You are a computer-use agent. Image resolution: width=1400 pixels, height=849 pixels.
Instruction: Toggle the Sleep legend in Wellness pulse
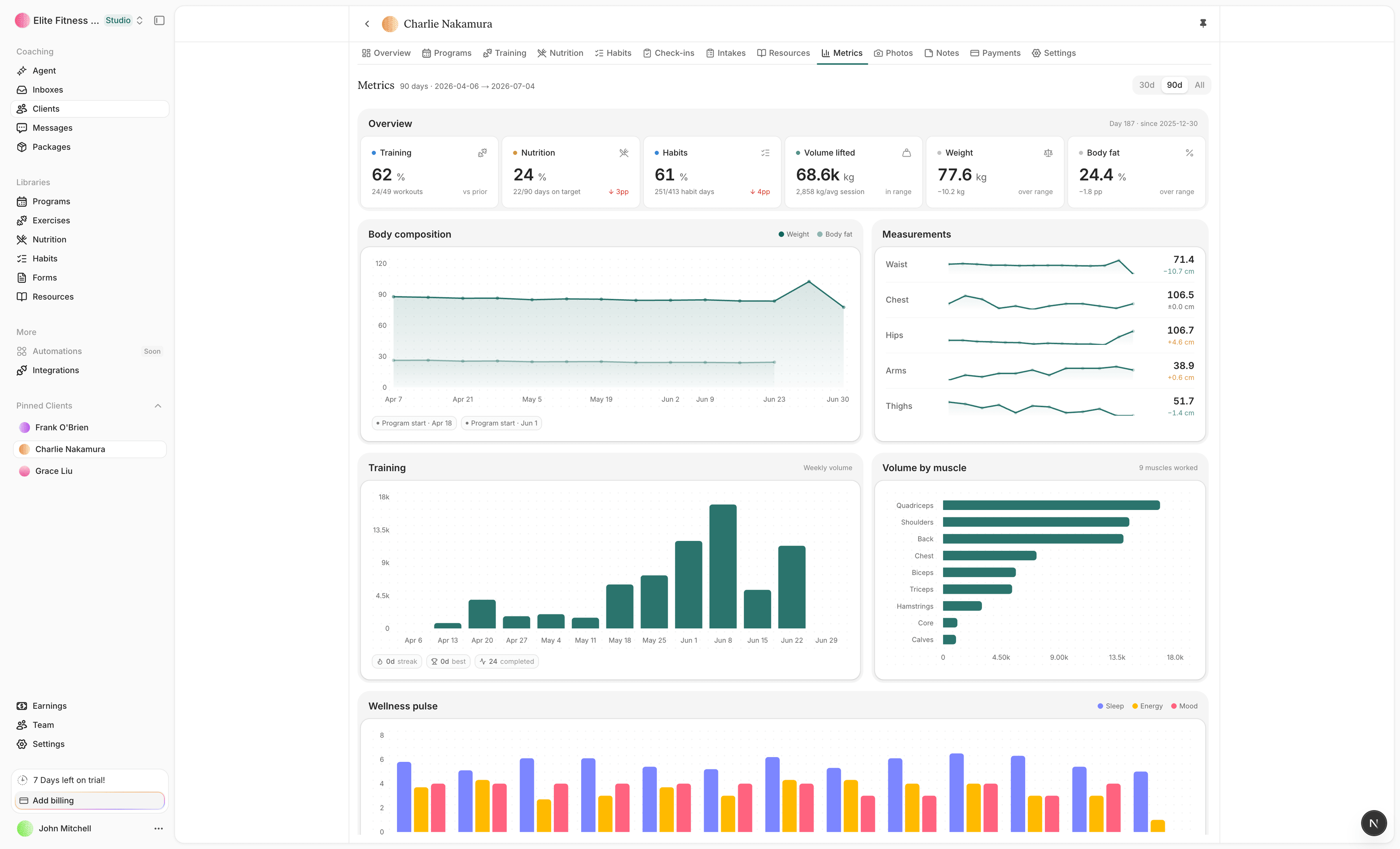tap(1111, 706)
